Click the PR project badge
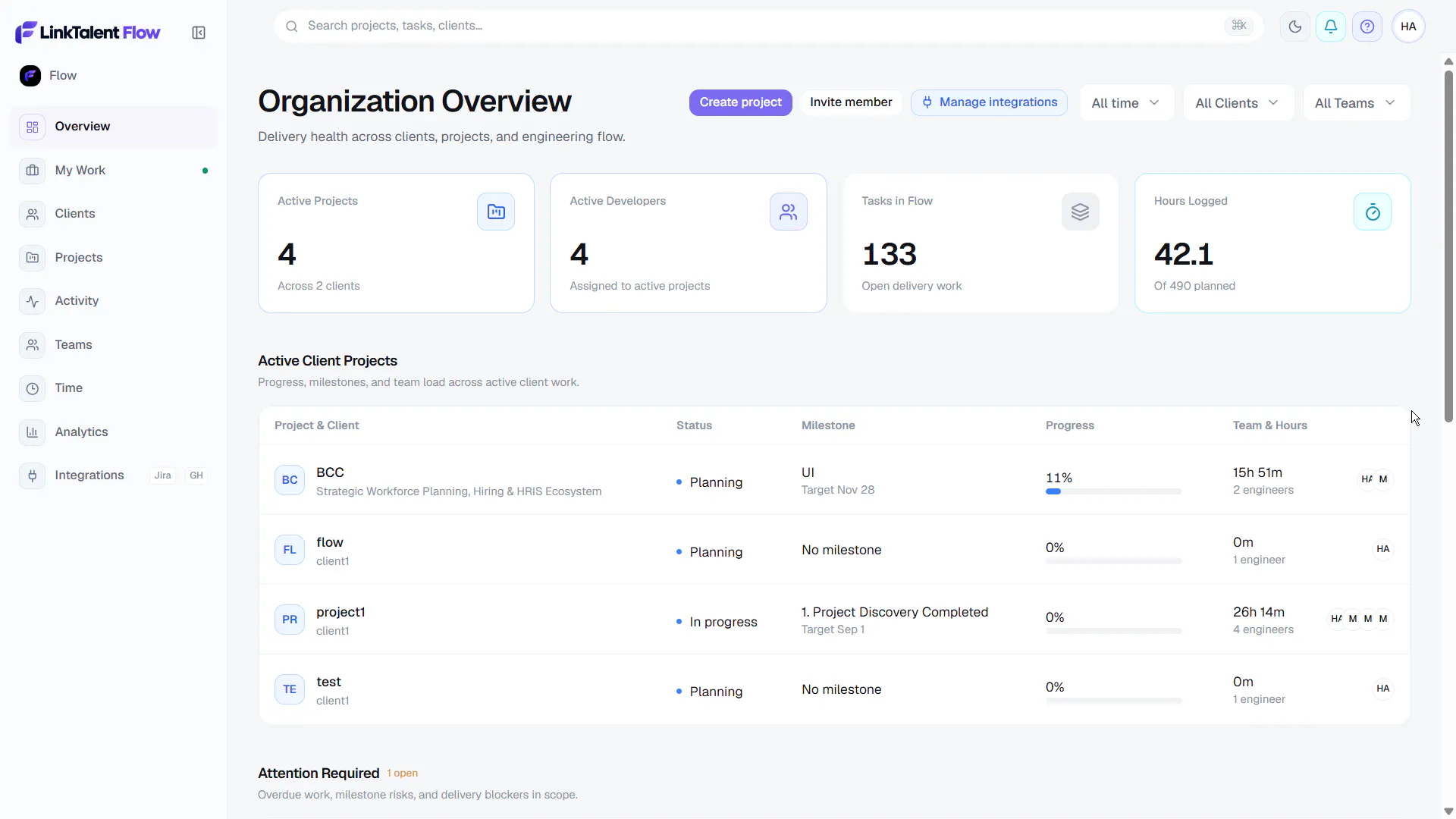1456x819 pixels. pyautogui.click(x=290, y=620)
